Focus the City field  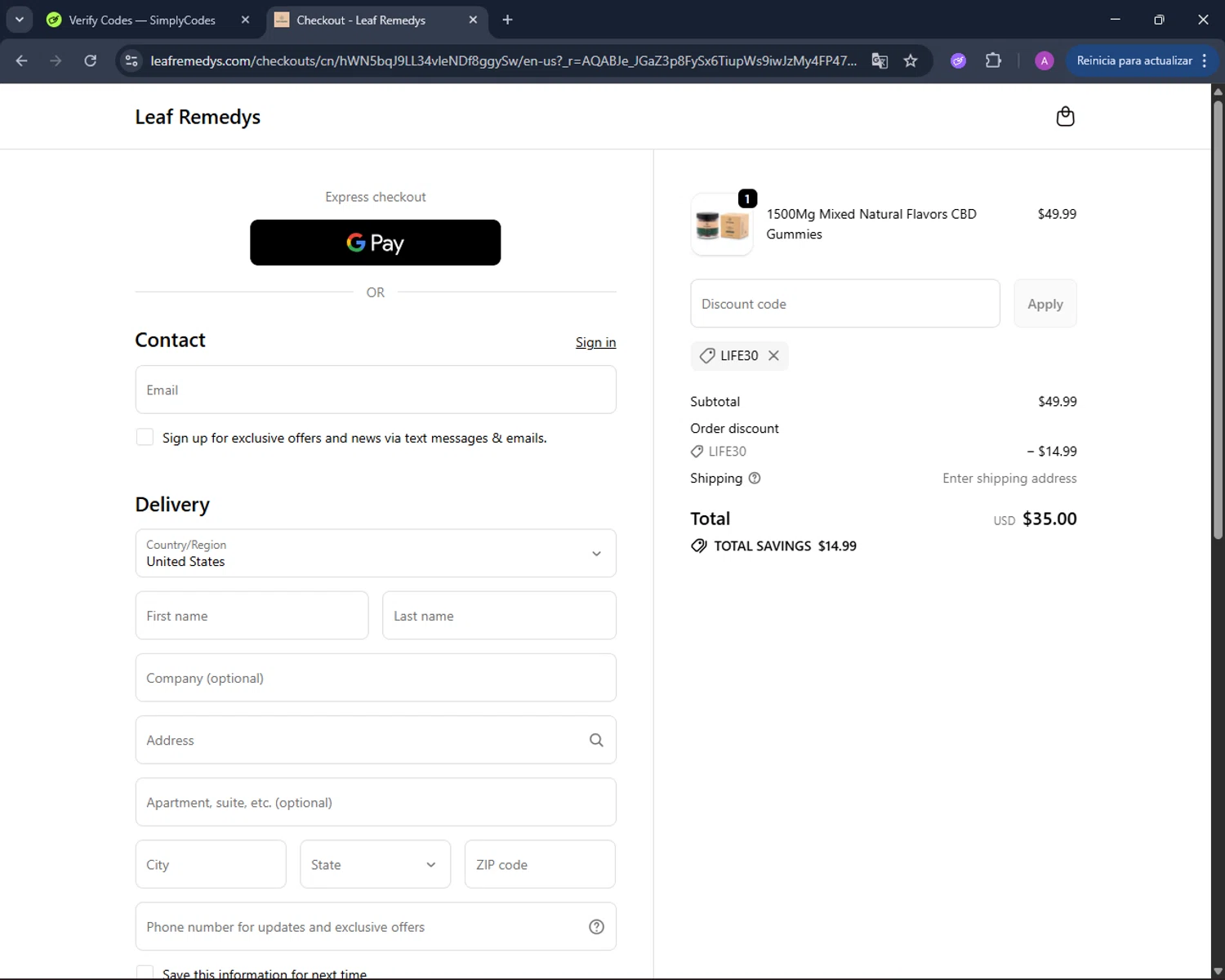point(211,864)
